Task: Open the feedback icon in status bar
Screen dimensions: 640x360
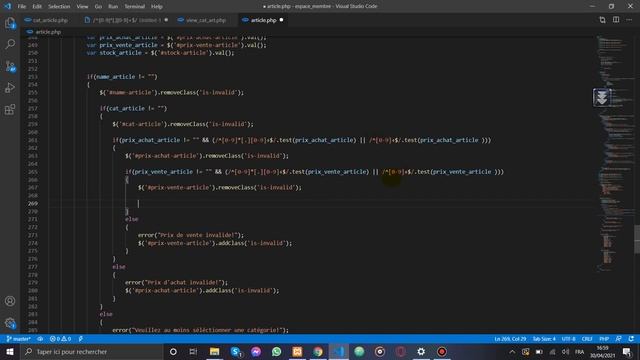Action: click(618, 339)
